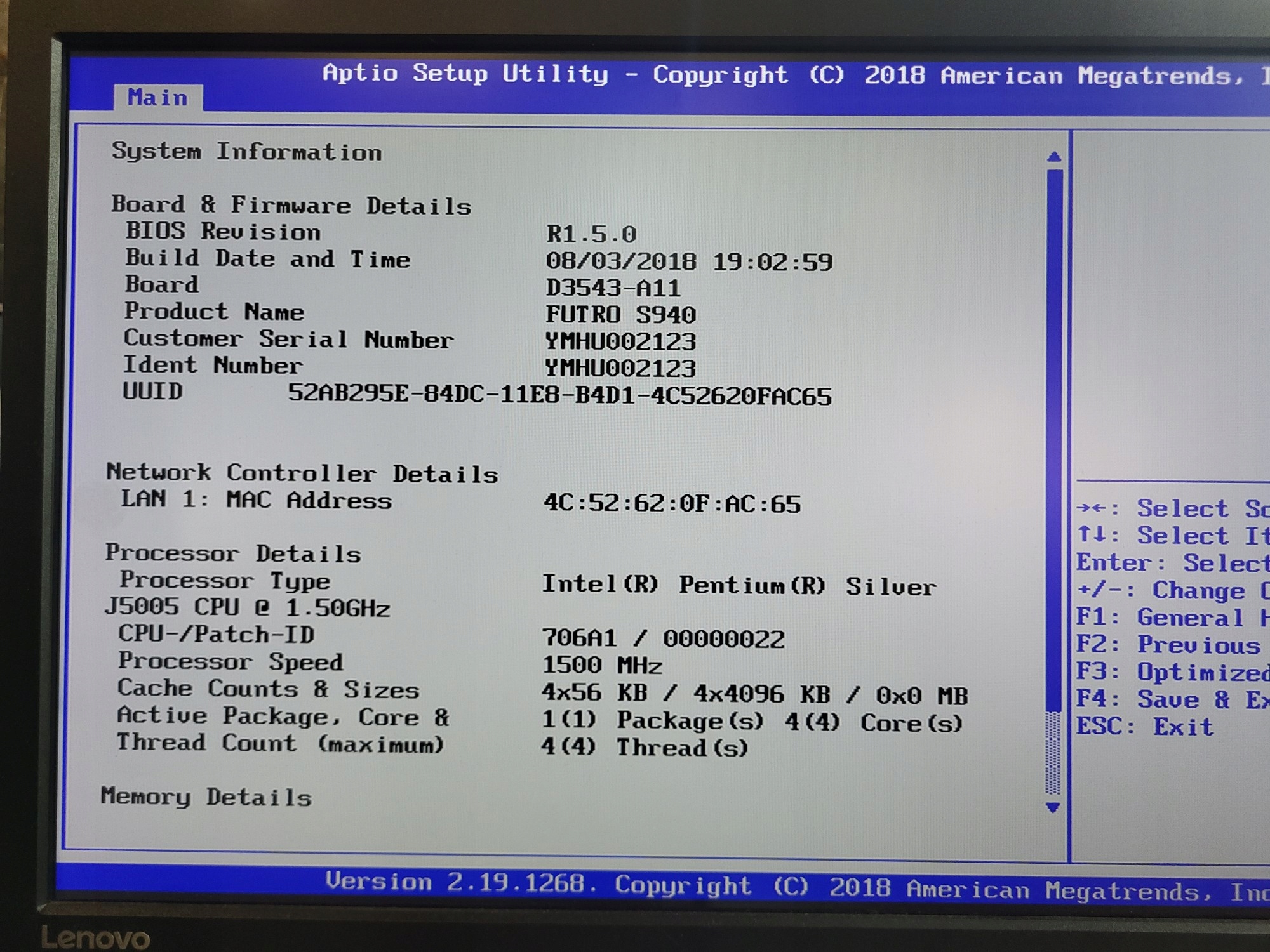Click the UUID value string

(559, 395)
